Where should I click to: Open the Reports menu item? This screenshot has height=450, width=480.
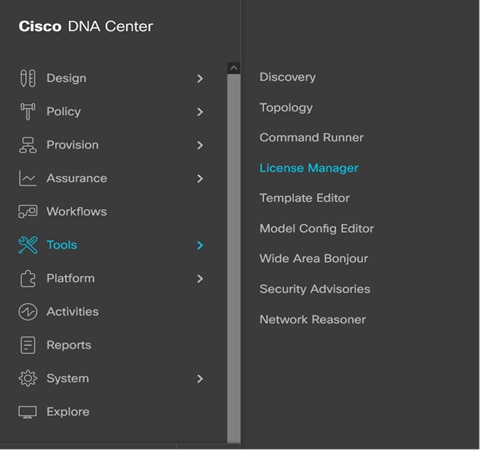pos(69,345)
